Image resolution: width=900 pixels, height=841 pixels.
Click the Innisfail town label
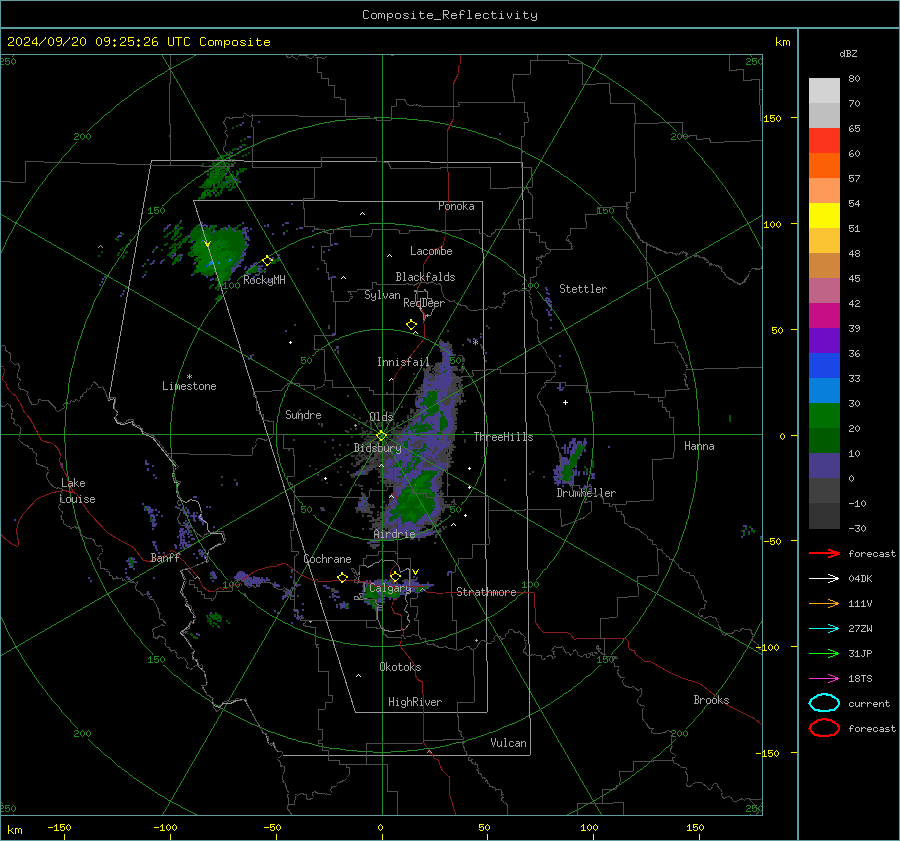click(403, 362)
